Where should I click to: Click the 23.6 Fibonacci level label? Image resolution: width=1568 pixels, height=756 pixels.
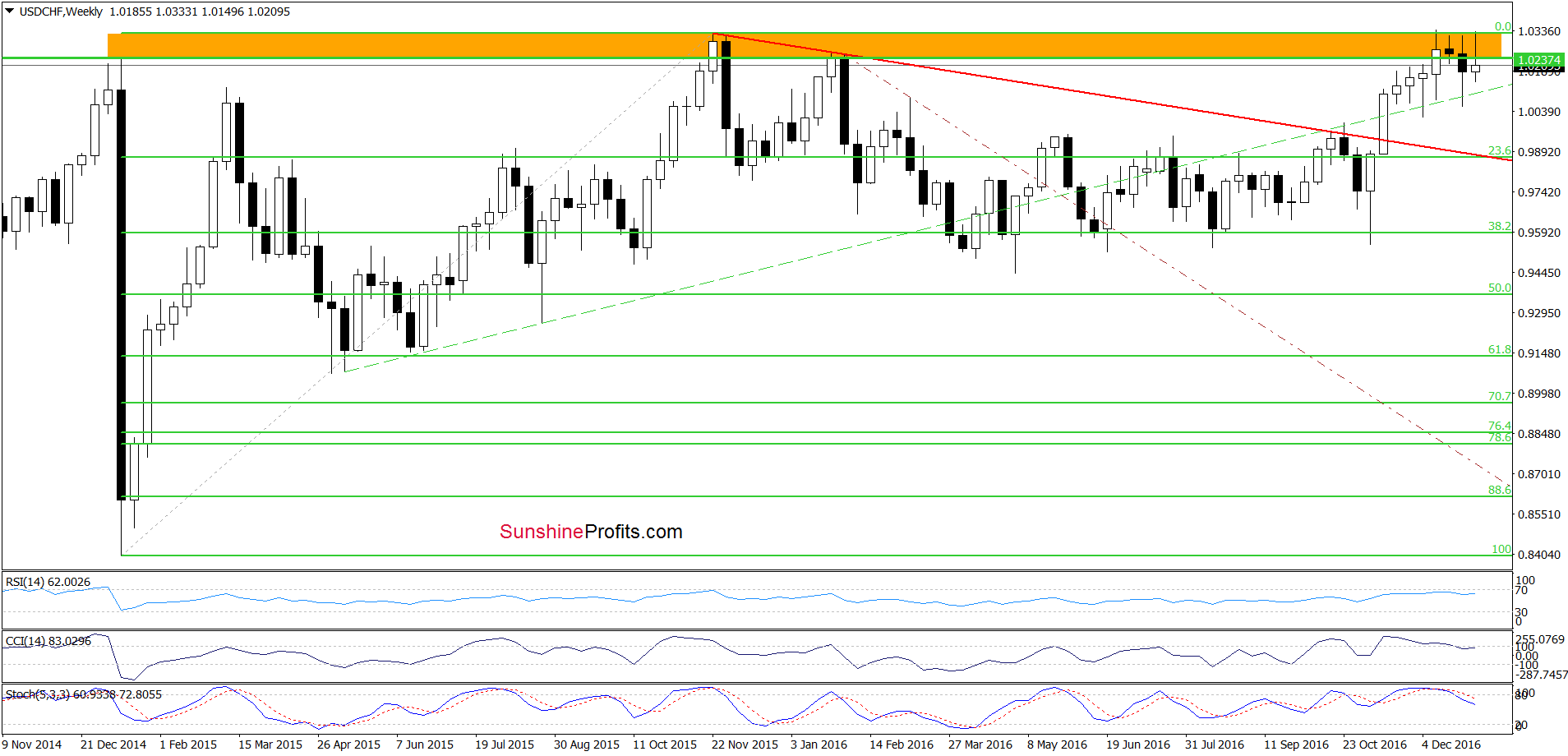pyautogui.click(x=1499, y=150)
